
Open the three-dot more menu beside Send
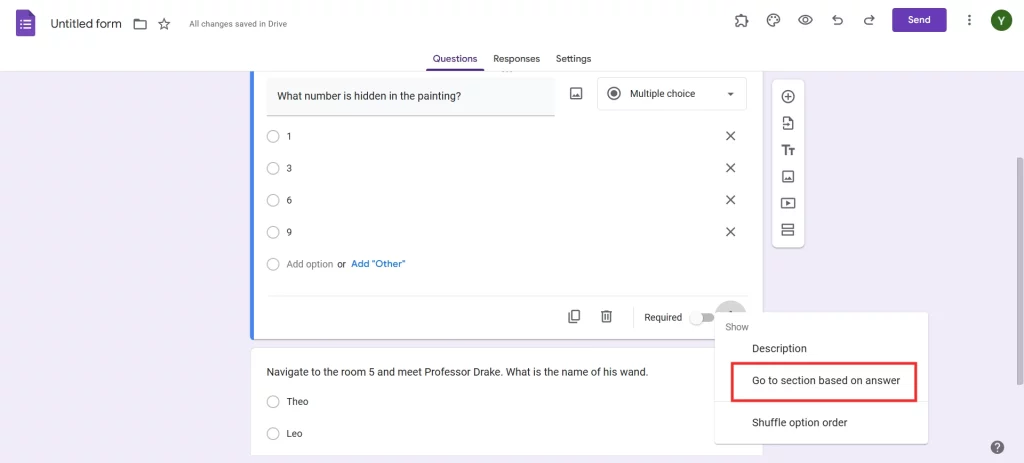tap(969, 20)
